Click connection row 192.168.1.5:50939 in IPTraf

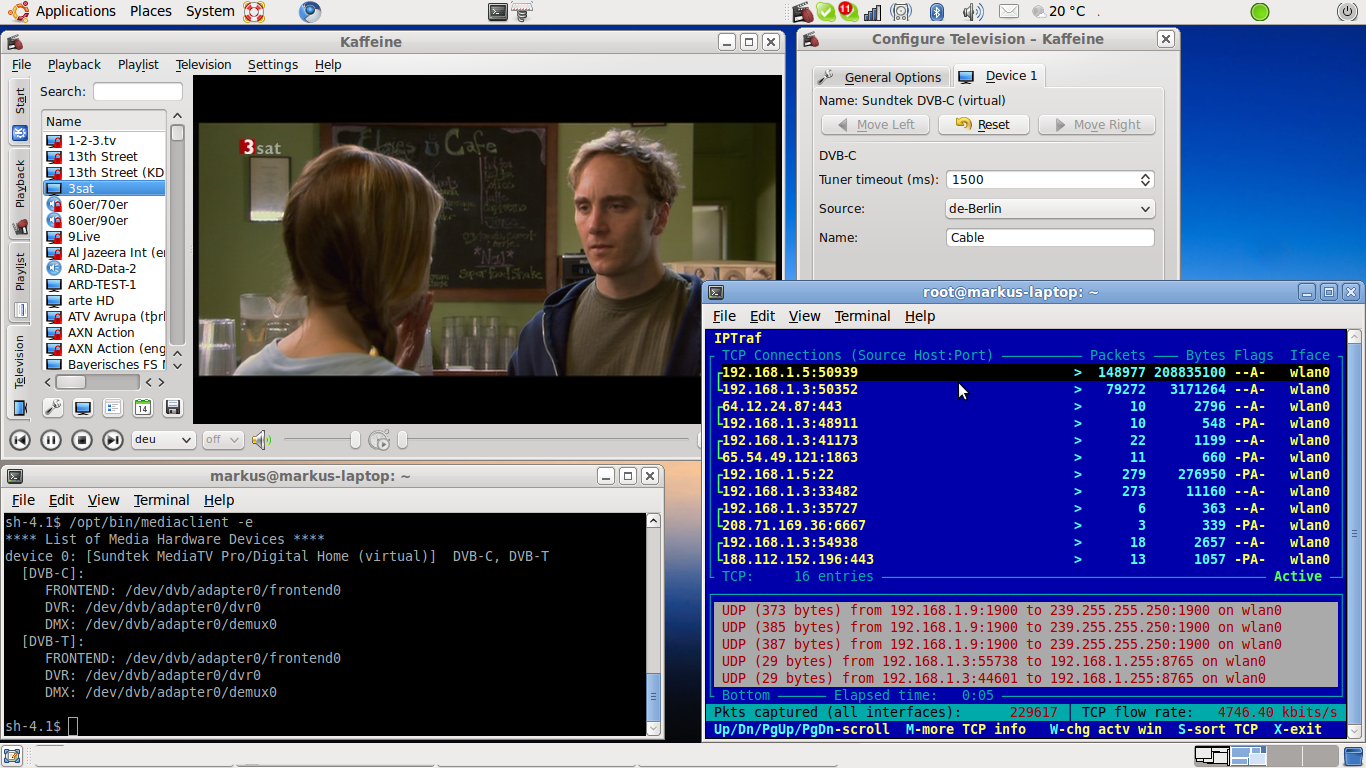pyautogui.click(x=1025, y=372)
